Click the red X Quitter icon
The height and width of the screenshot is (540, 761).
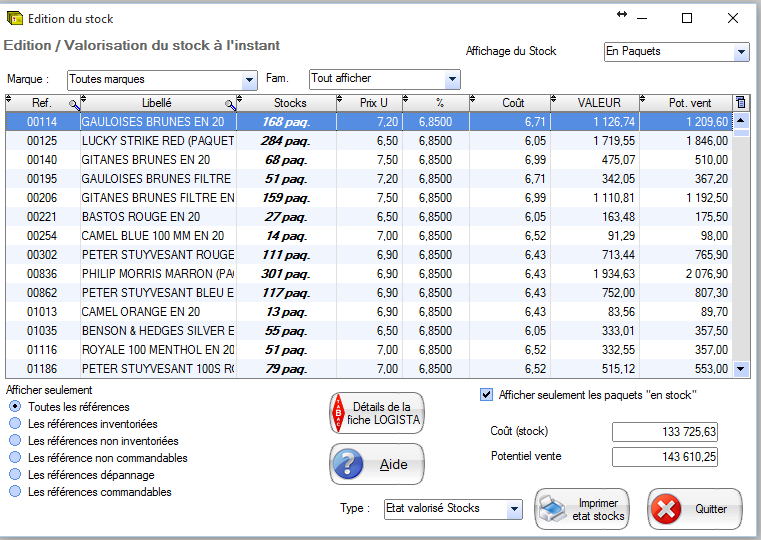click(666, 509)
